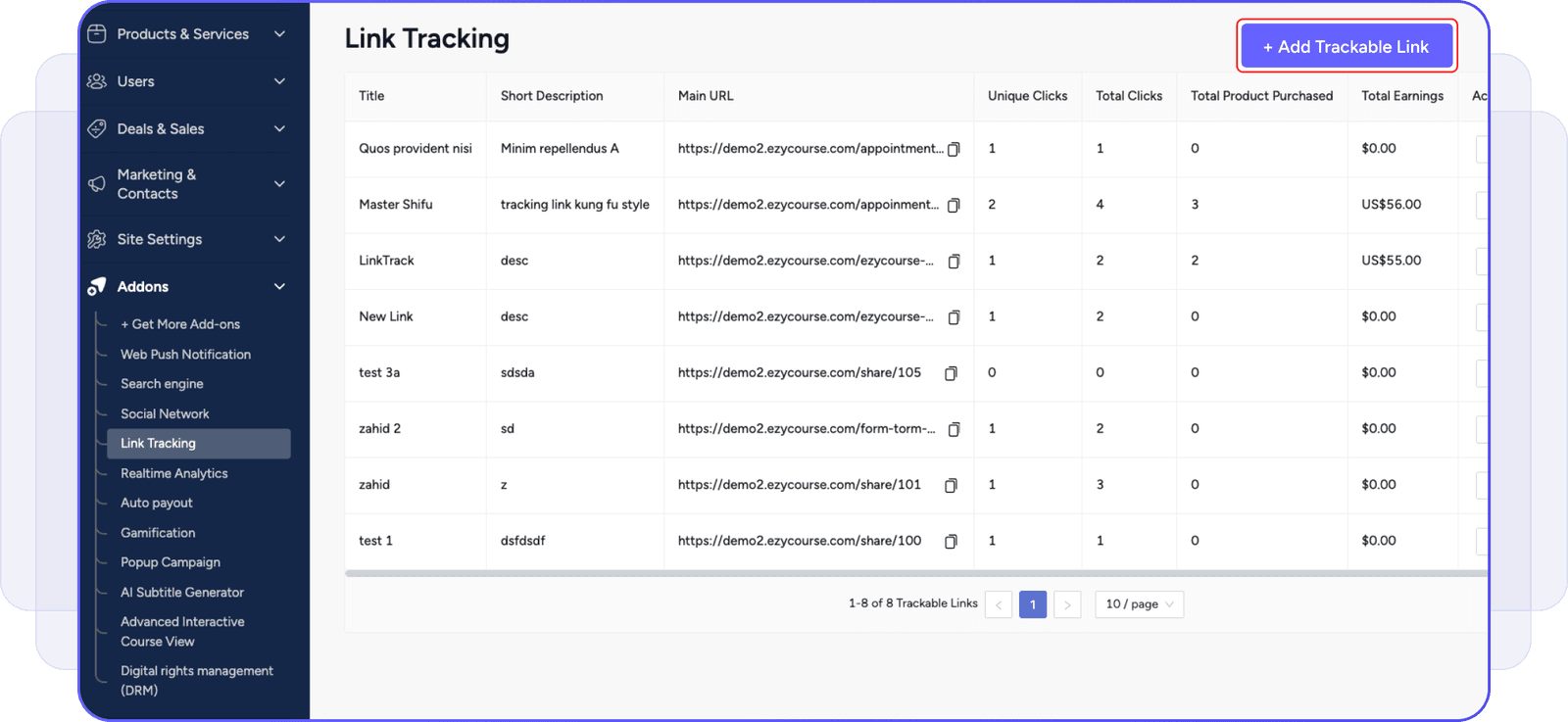Click the Addons rocket icon
The image size is (1568, 722).
pos(96,287)
